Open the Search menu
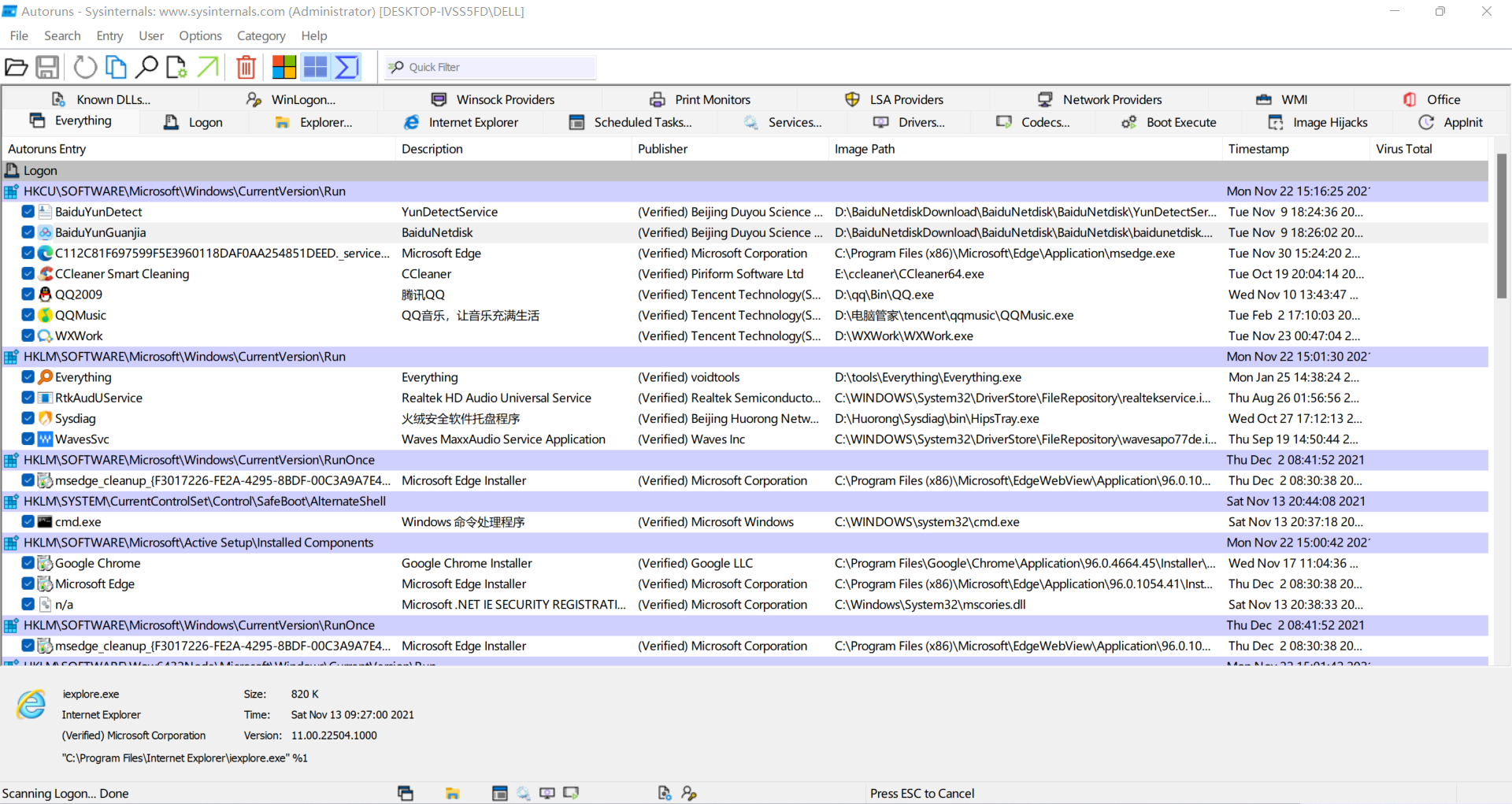The width and height of the screenshot is (1512, 804). (x=62, y=35)
